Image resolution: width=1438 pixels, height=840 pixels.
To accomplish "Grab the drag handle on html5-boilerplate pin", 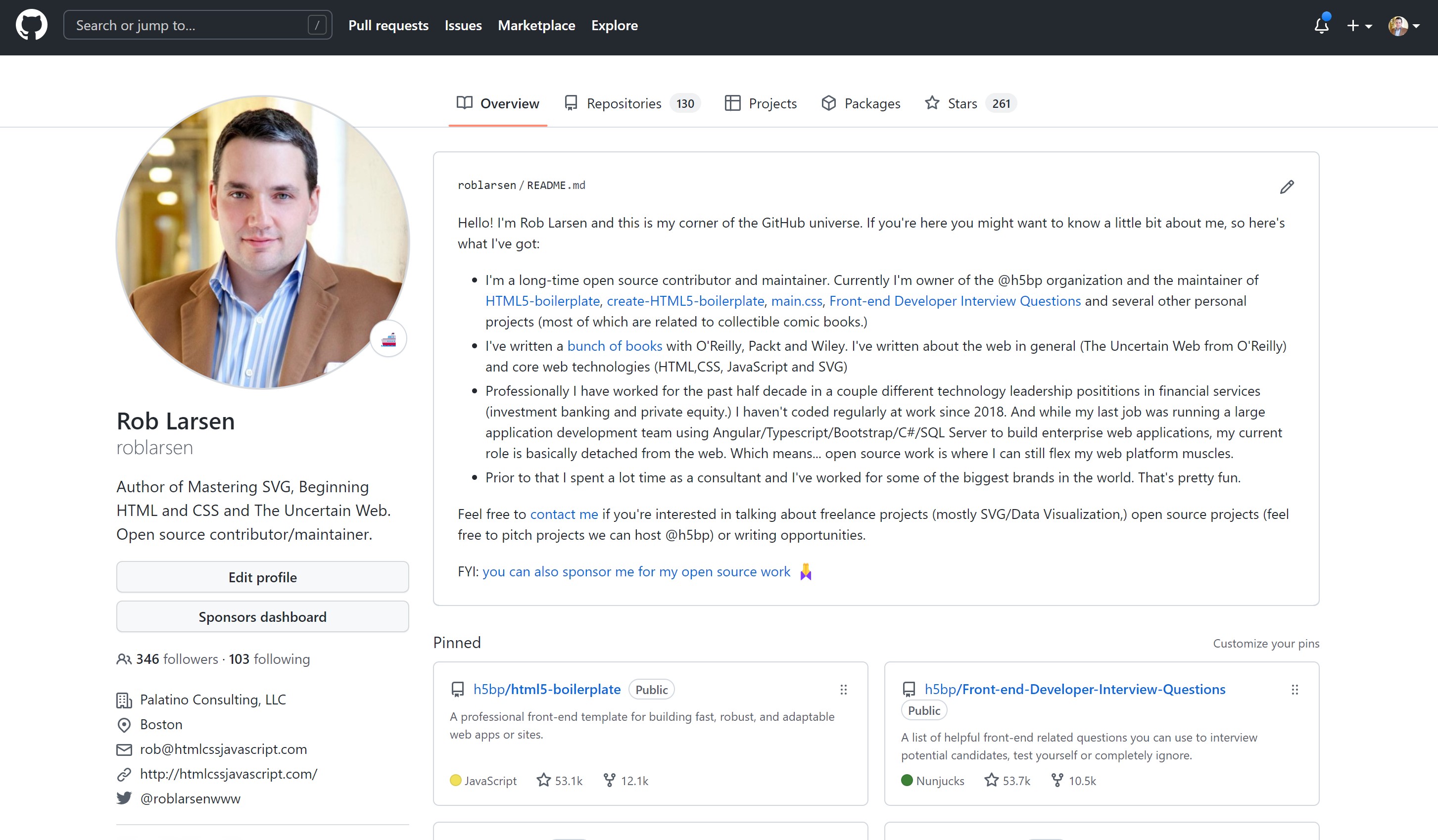I will coord(843,690).
